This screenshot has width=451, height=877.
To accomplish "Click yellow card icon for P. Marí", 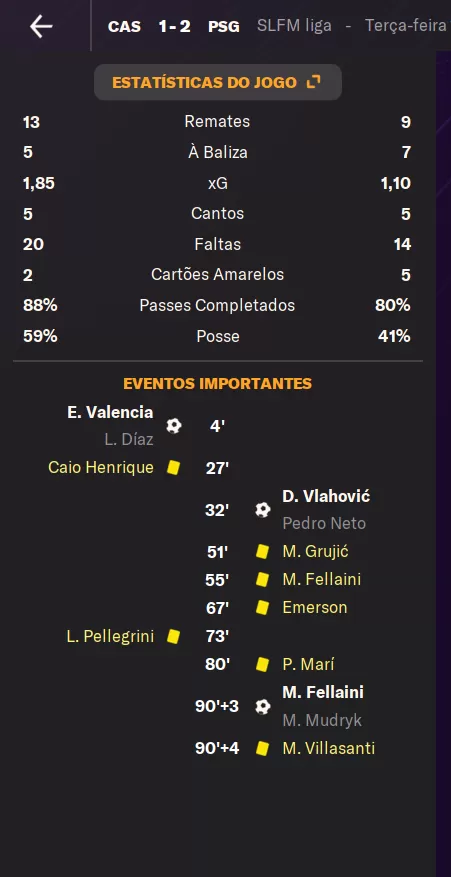I will 262,664.
